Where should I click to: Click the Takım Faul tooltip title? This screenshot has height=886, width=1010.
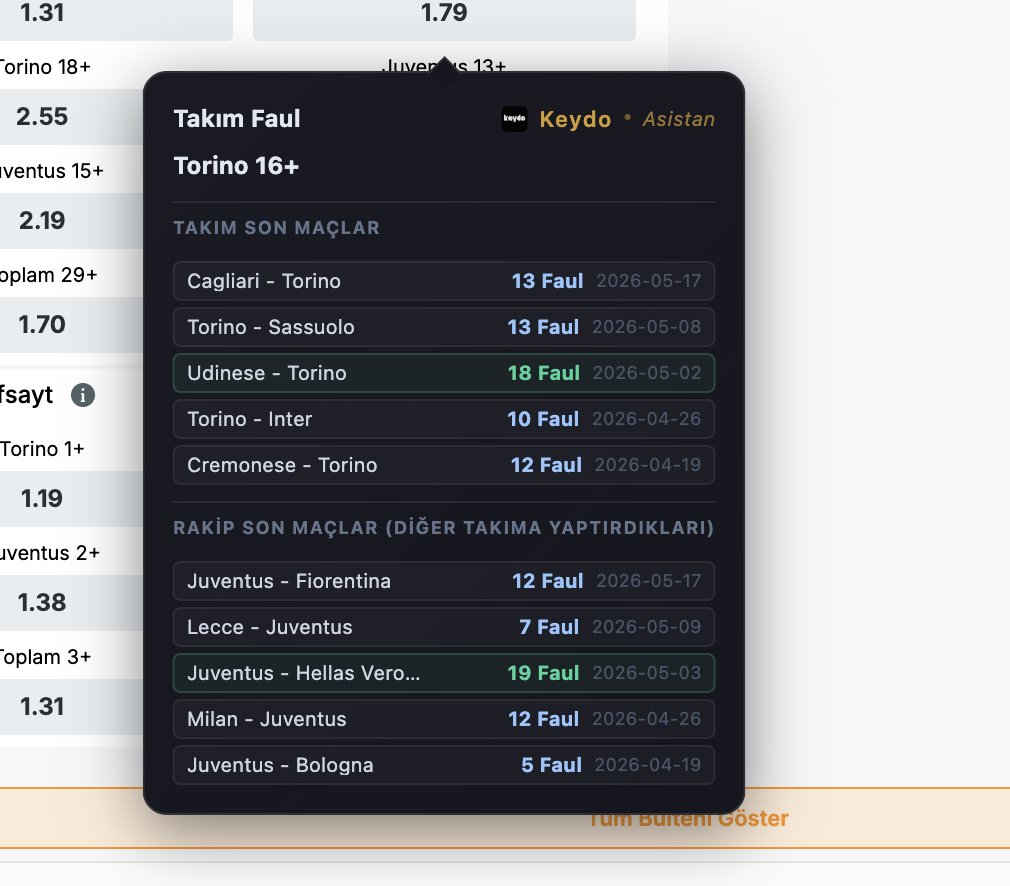coord(237,119)
